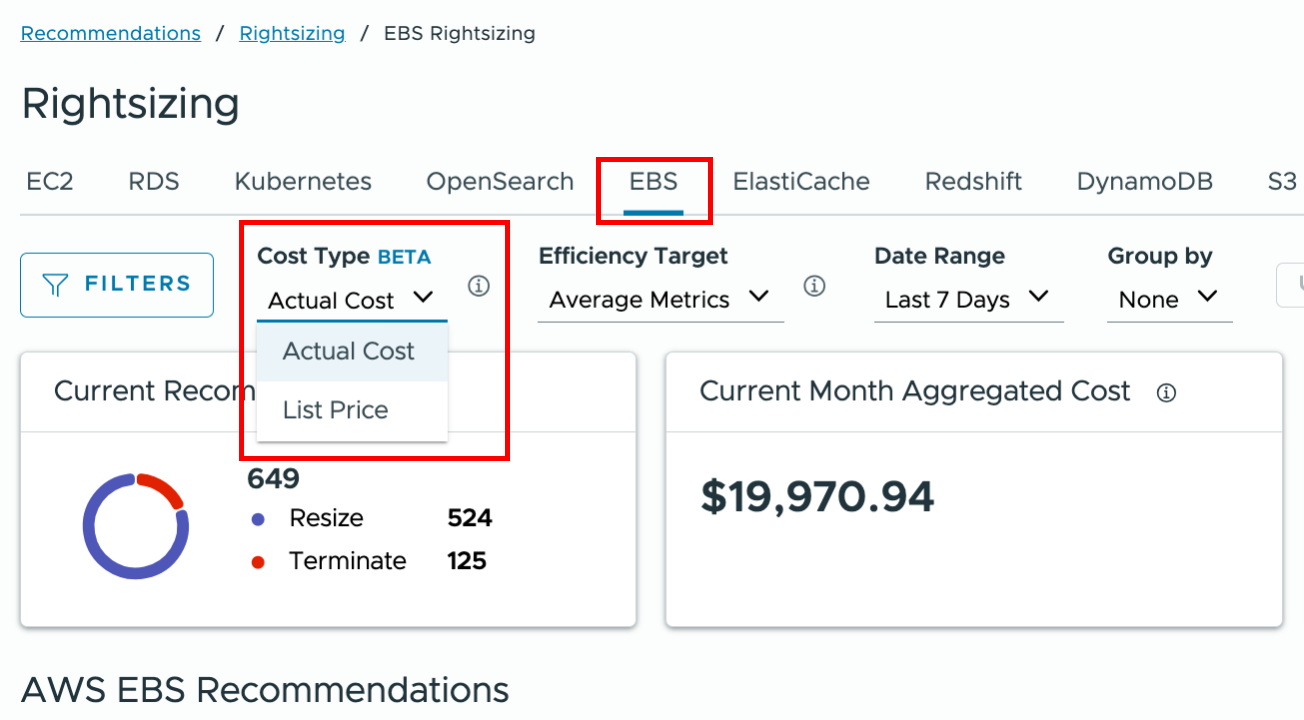Open the Group by dropdown set to None
1304x720 pixels.
pos(1168,299)
